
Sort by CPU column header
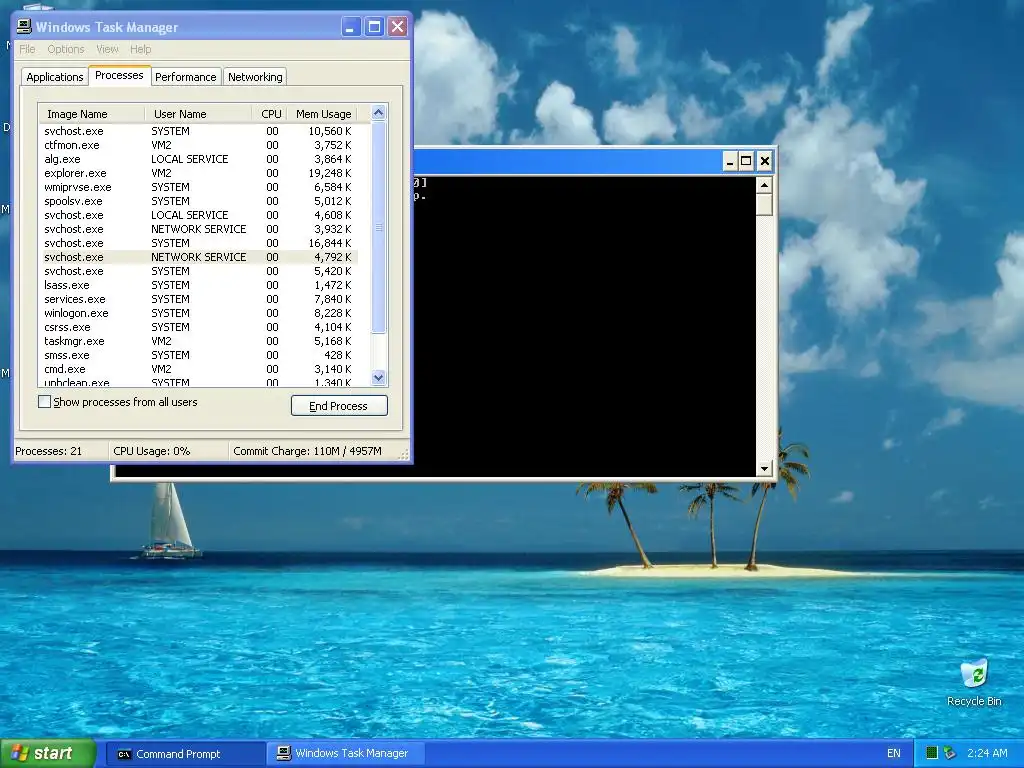[x=269, y=114]
